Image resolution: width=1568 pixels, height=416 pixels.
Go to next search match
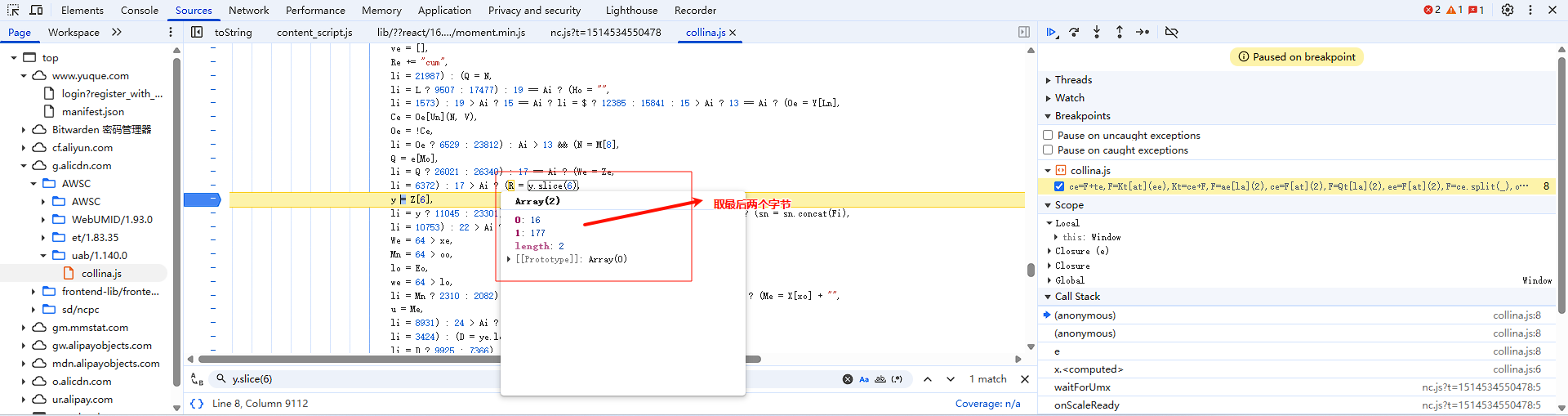click(951, 379)
